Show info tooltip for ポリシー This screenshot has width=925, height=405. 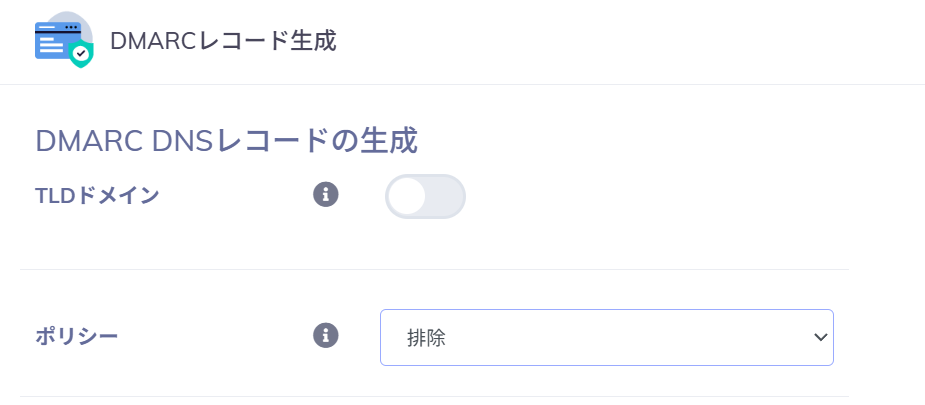tap(326, 335)
